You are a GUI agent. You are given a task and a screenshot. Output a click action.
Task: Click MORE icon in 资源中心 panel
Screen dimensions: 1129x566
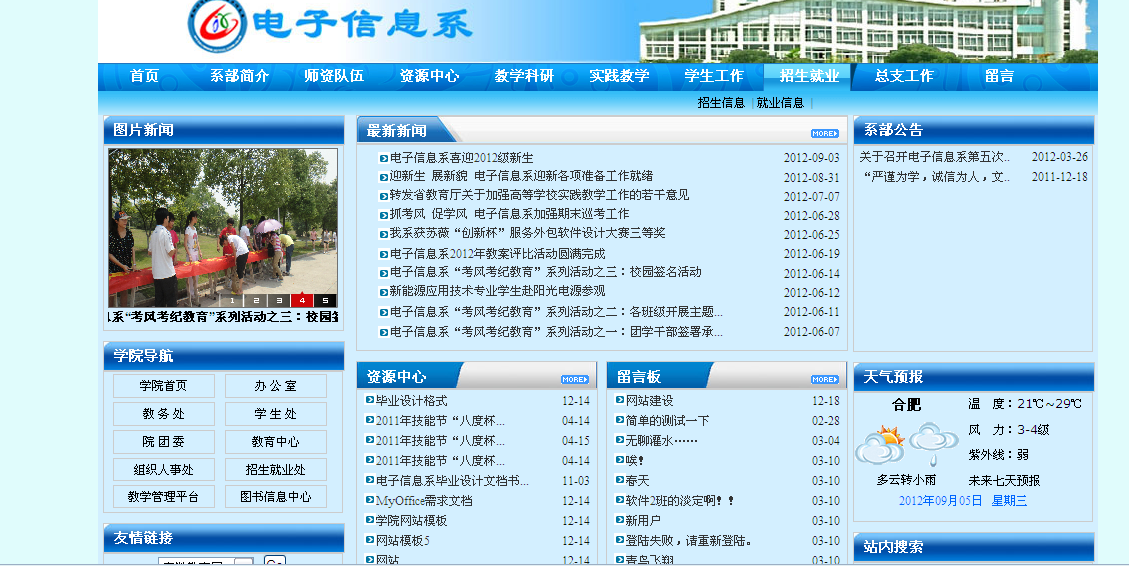tap(574, 380)
